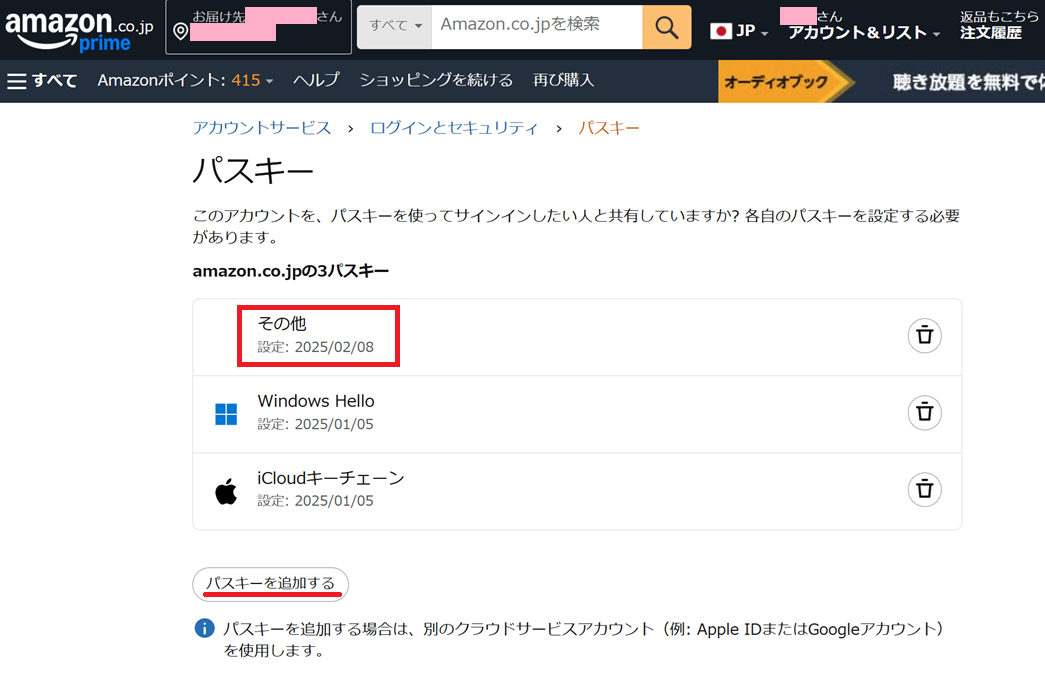The height and width of the screenshot is (676, 1045).
Task: Click the お届け先 delivery address box
Action: click(259, 27)
